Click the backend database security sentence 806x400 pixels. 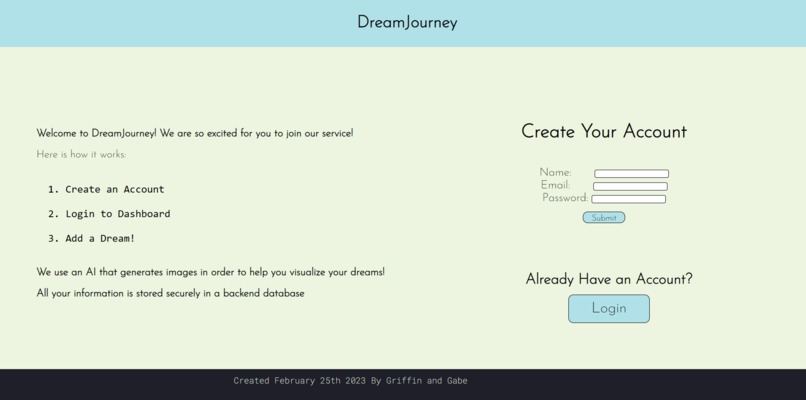tap(170, 294)
